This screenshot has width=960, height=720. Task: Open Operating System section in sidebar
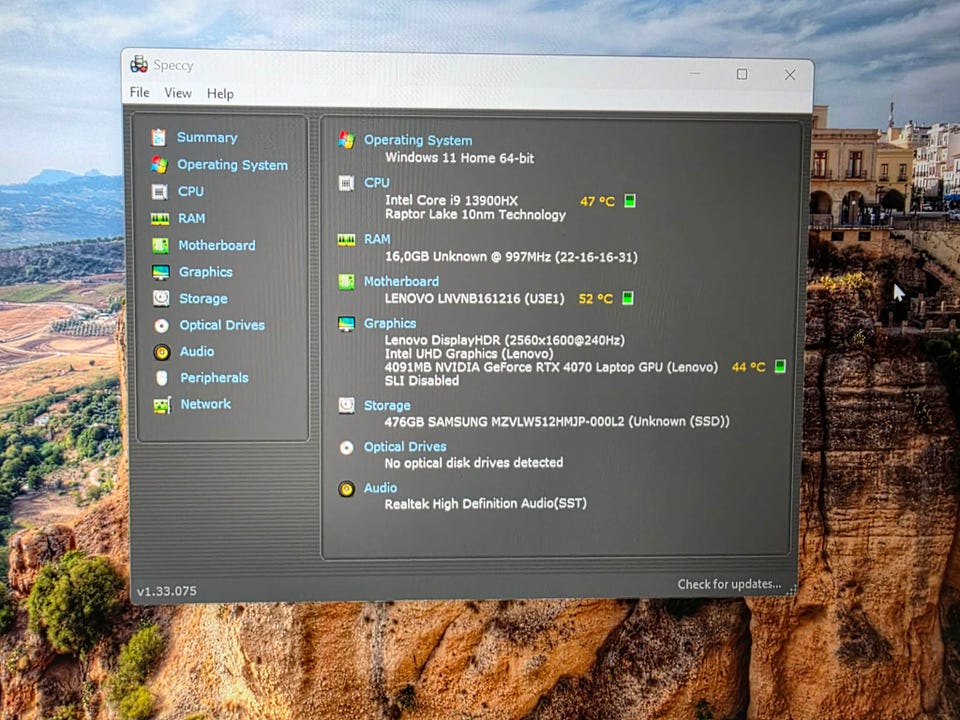click(x=233, y=165)
